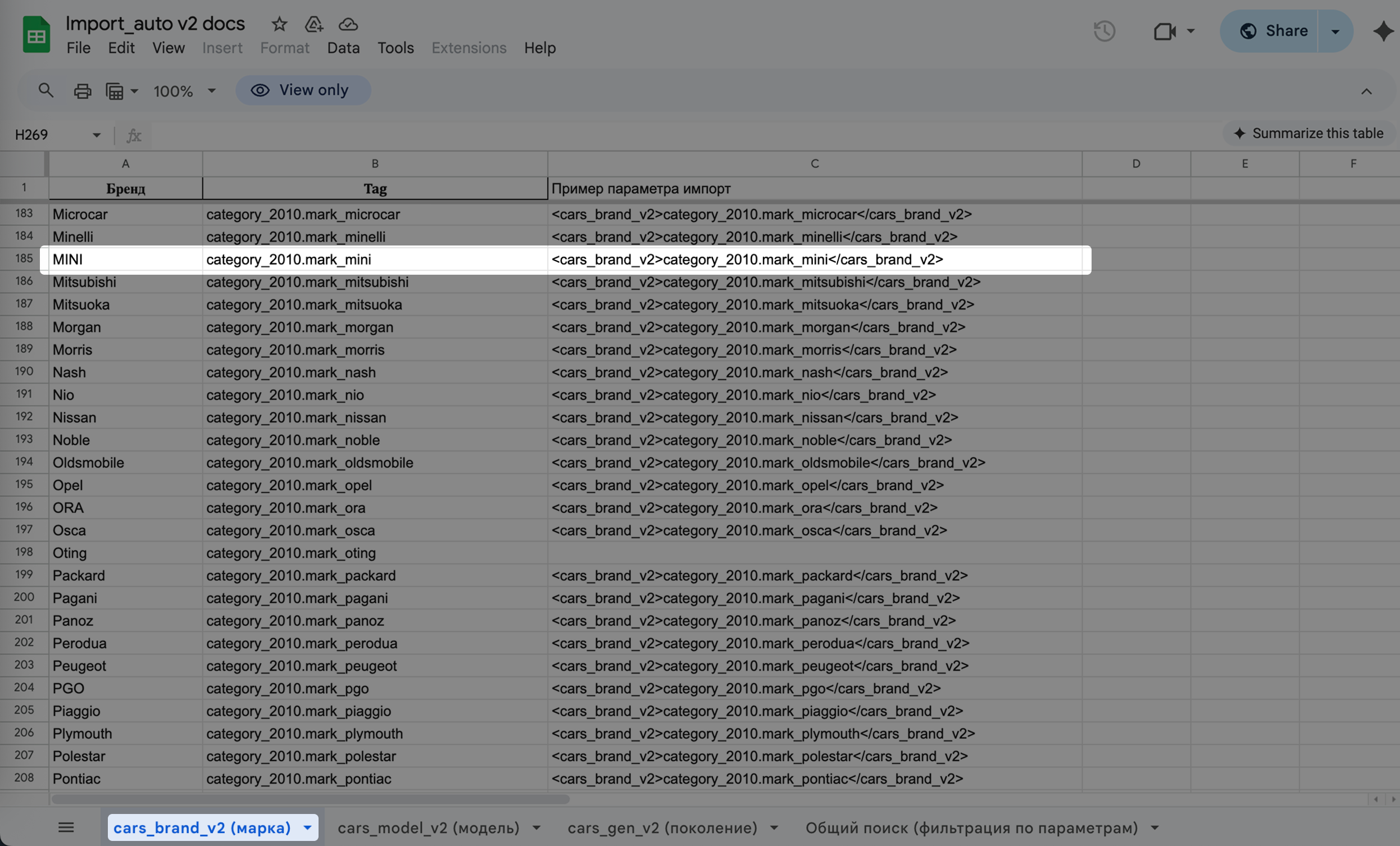Open the Share options dropdown arrow
1400x846 pixels.
coord(1335,31)
